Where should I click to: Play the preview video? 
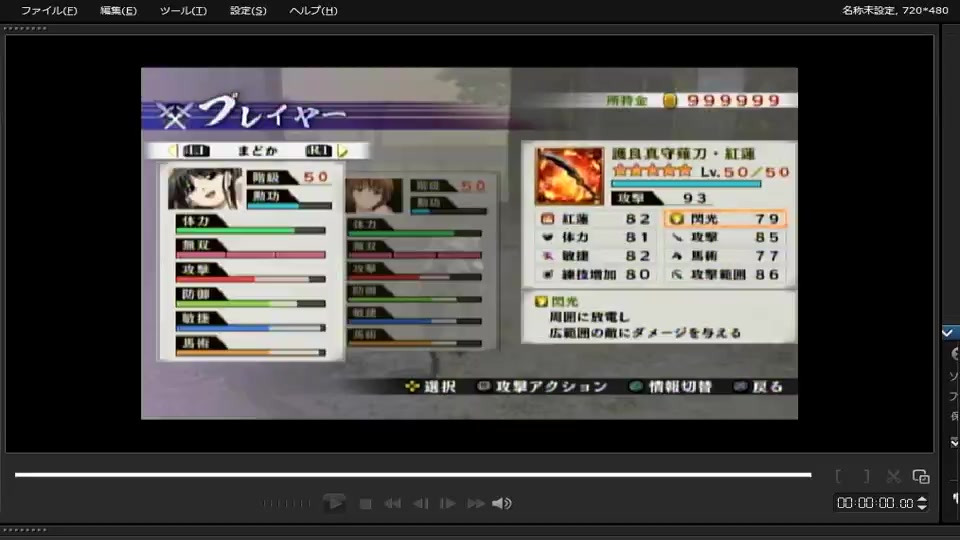334,503
